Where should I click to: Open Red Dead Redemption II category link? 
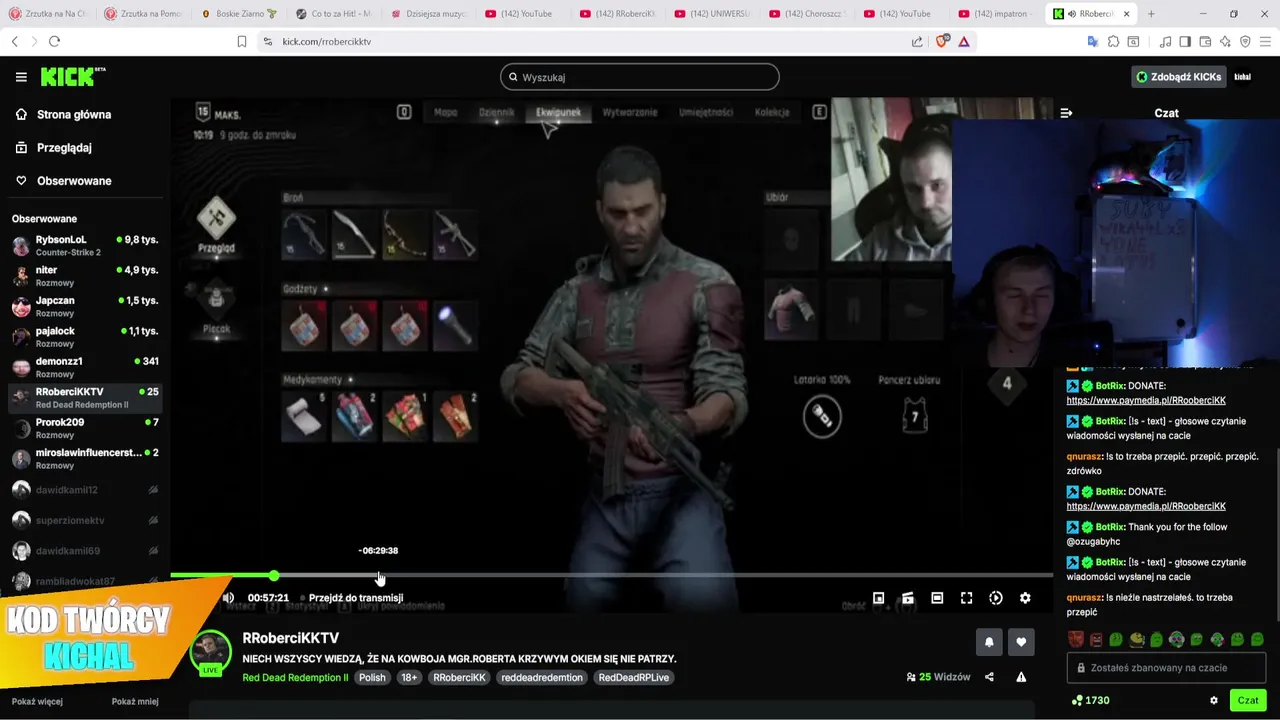pyautogui.click(x=295, y=677)
